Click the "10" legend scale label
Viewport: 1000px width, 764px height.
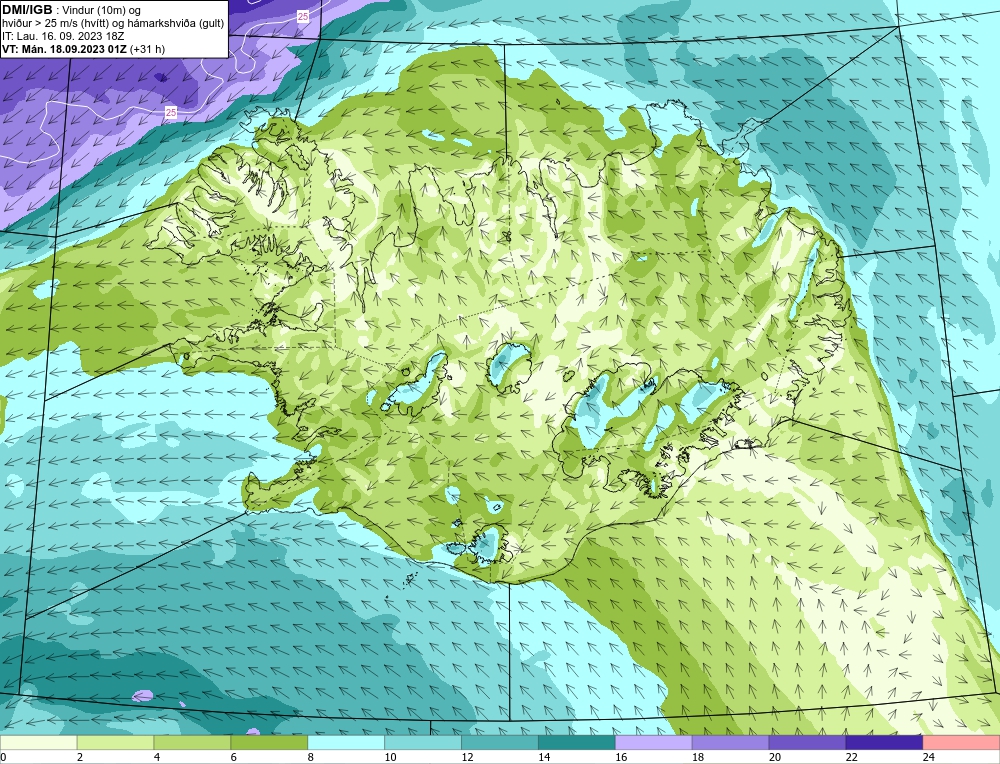point(390,757)
